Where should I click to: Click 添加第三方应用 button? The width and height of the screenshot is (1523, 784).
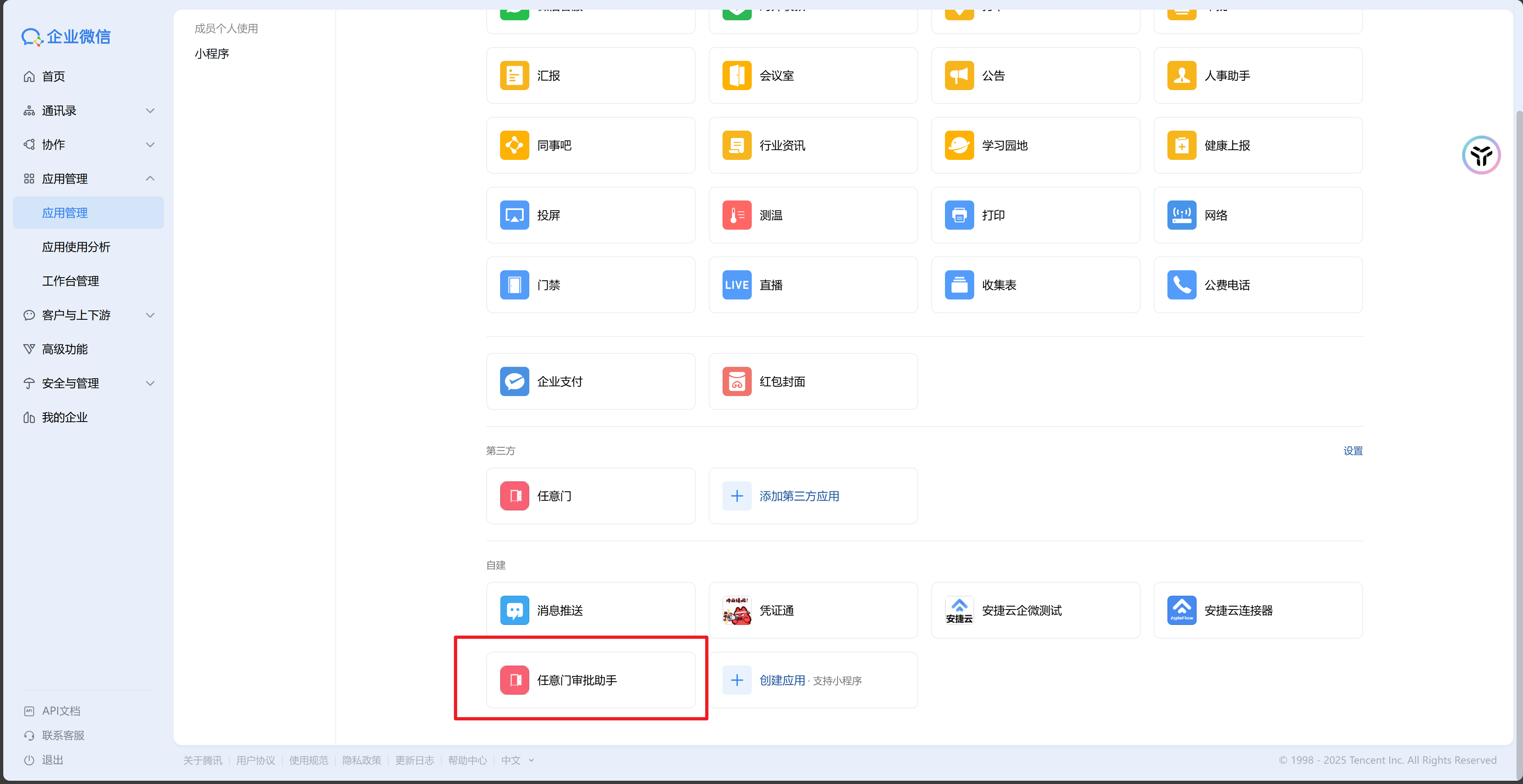pyautogui.click(x=798, y=496)
